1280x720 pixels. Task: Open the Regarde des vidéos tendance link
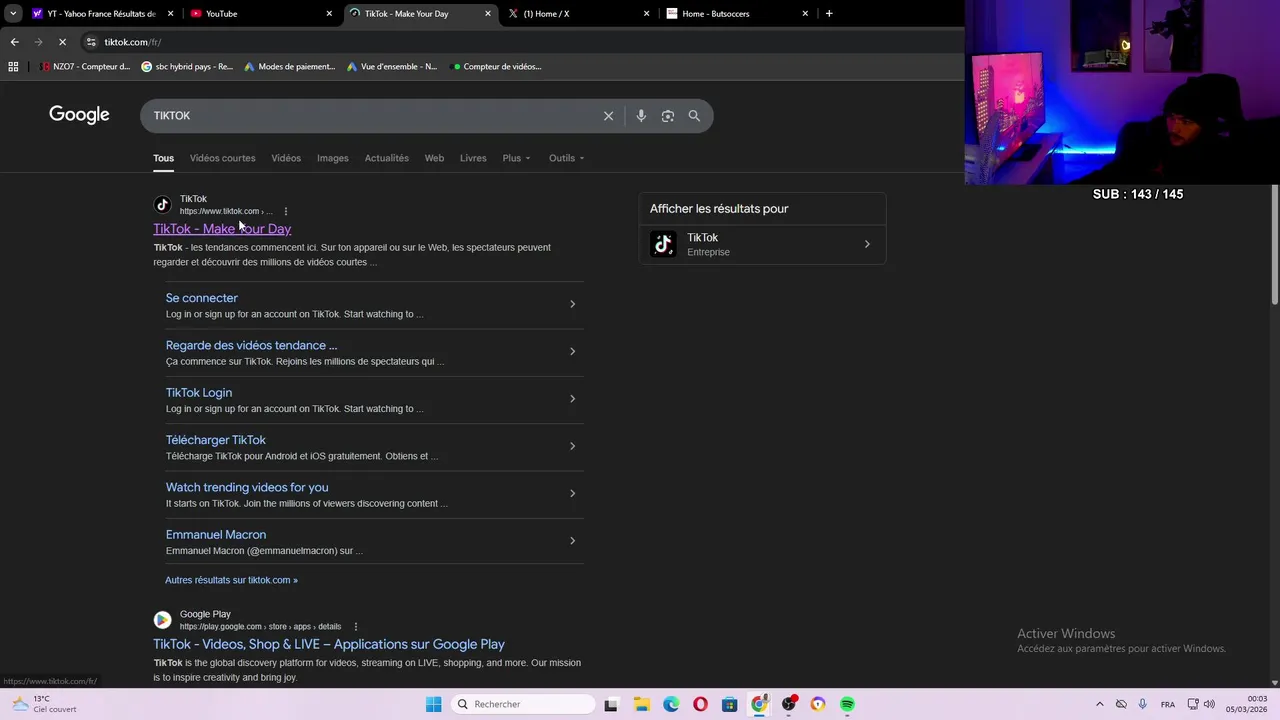click(251, 345)
